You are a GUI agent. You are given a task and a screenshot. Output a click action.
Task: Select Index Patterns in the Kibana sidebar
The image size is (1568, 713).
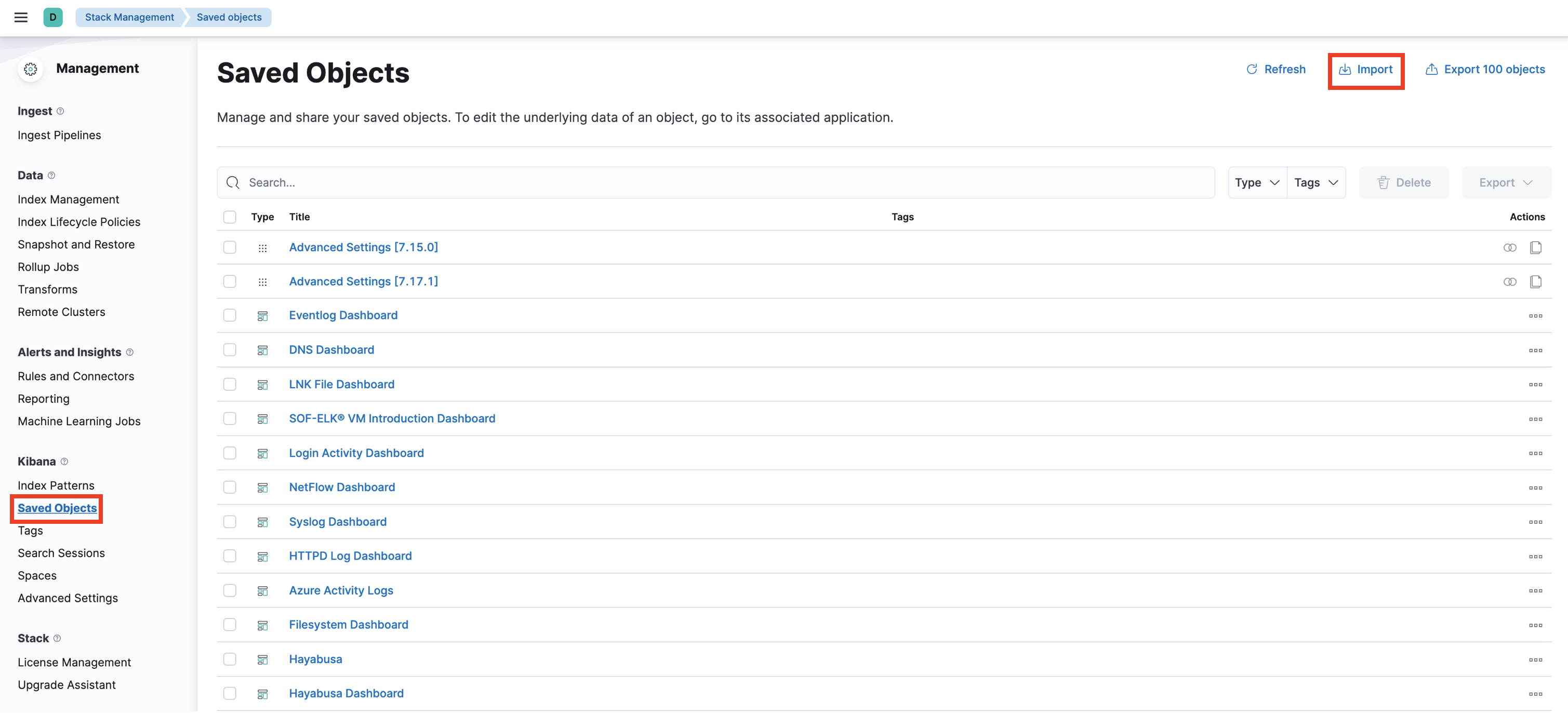56,485
